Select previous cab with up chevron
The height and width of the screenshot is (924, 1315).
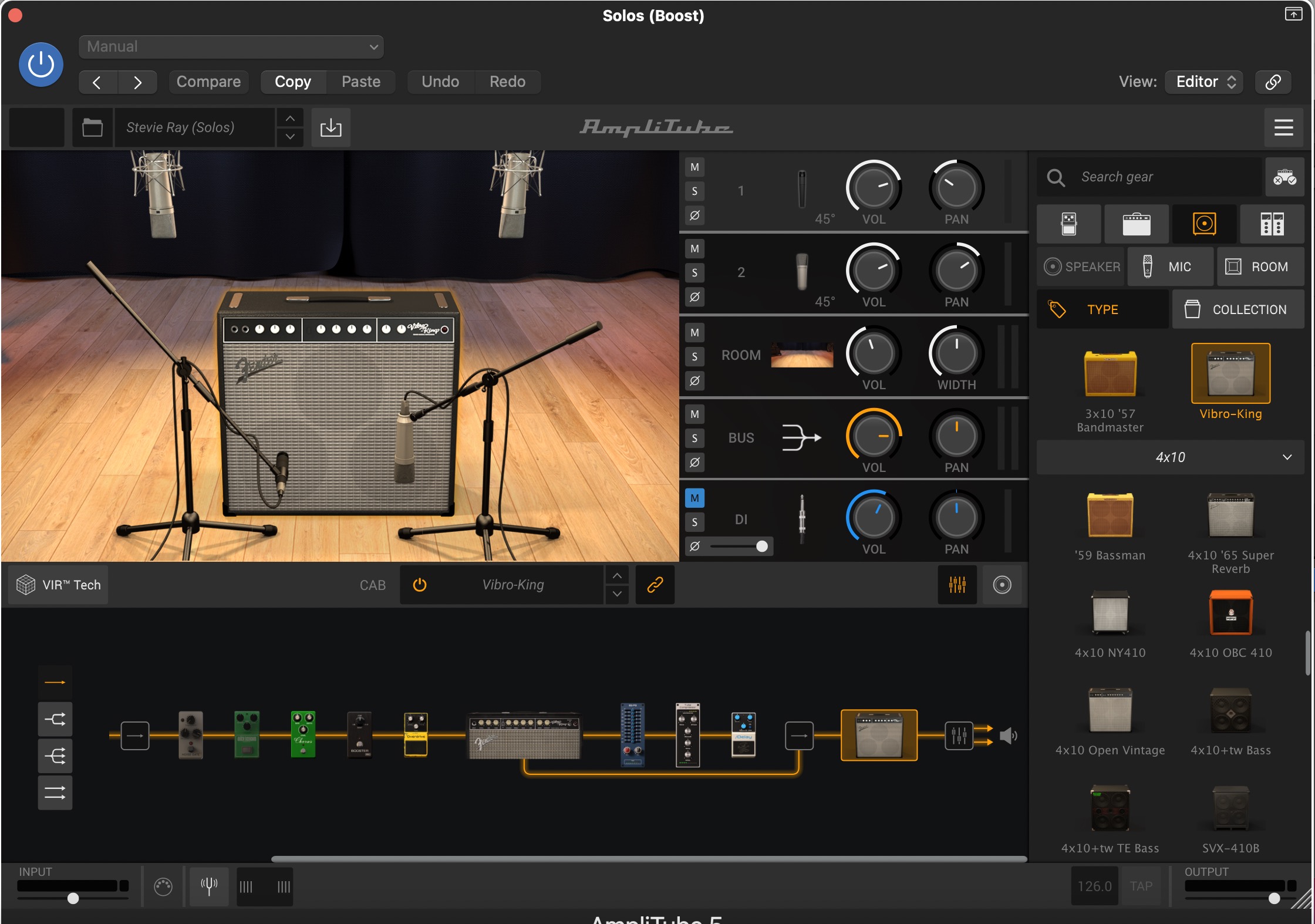coord(617,576)
